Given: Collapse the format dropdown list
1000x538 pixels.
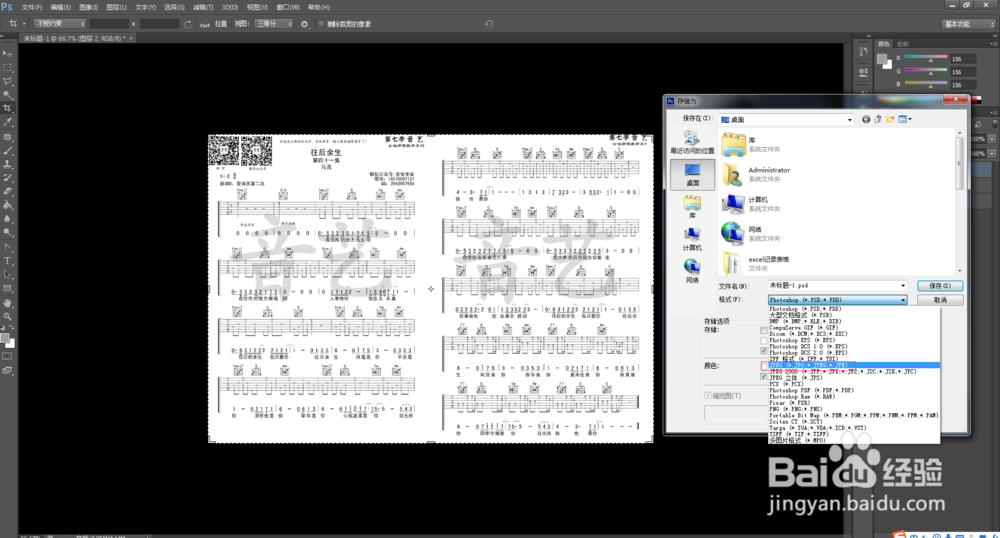Looking at the screenshot, I should (903, 300).
